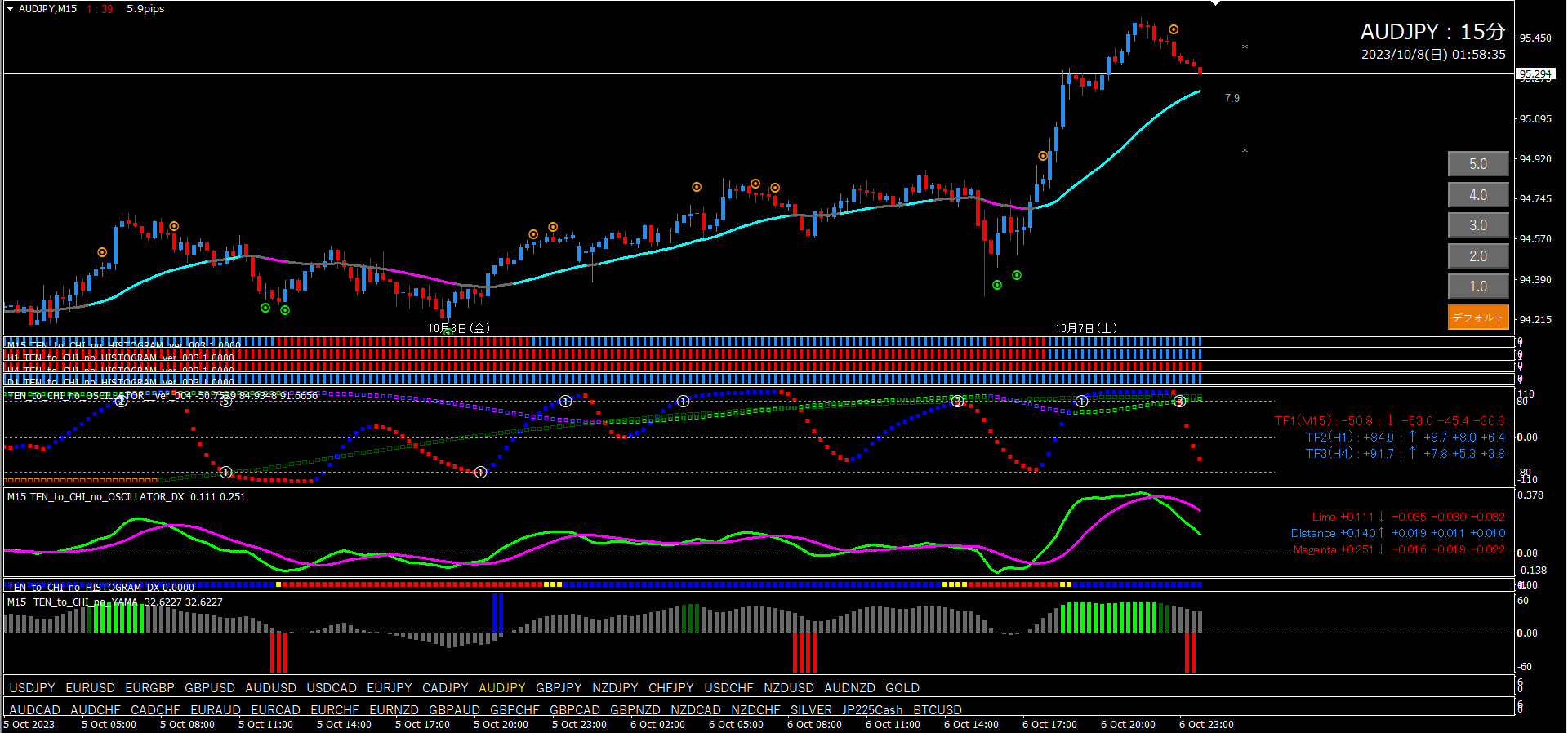
Task: Switch chart to GOLD
Action: [902, 688]
